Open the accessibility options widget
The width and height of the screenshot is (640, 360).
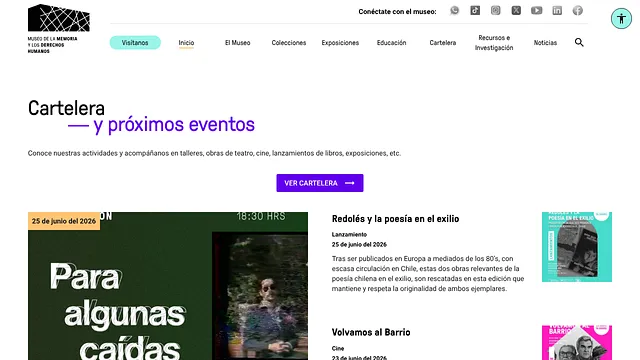pos(621,18)
